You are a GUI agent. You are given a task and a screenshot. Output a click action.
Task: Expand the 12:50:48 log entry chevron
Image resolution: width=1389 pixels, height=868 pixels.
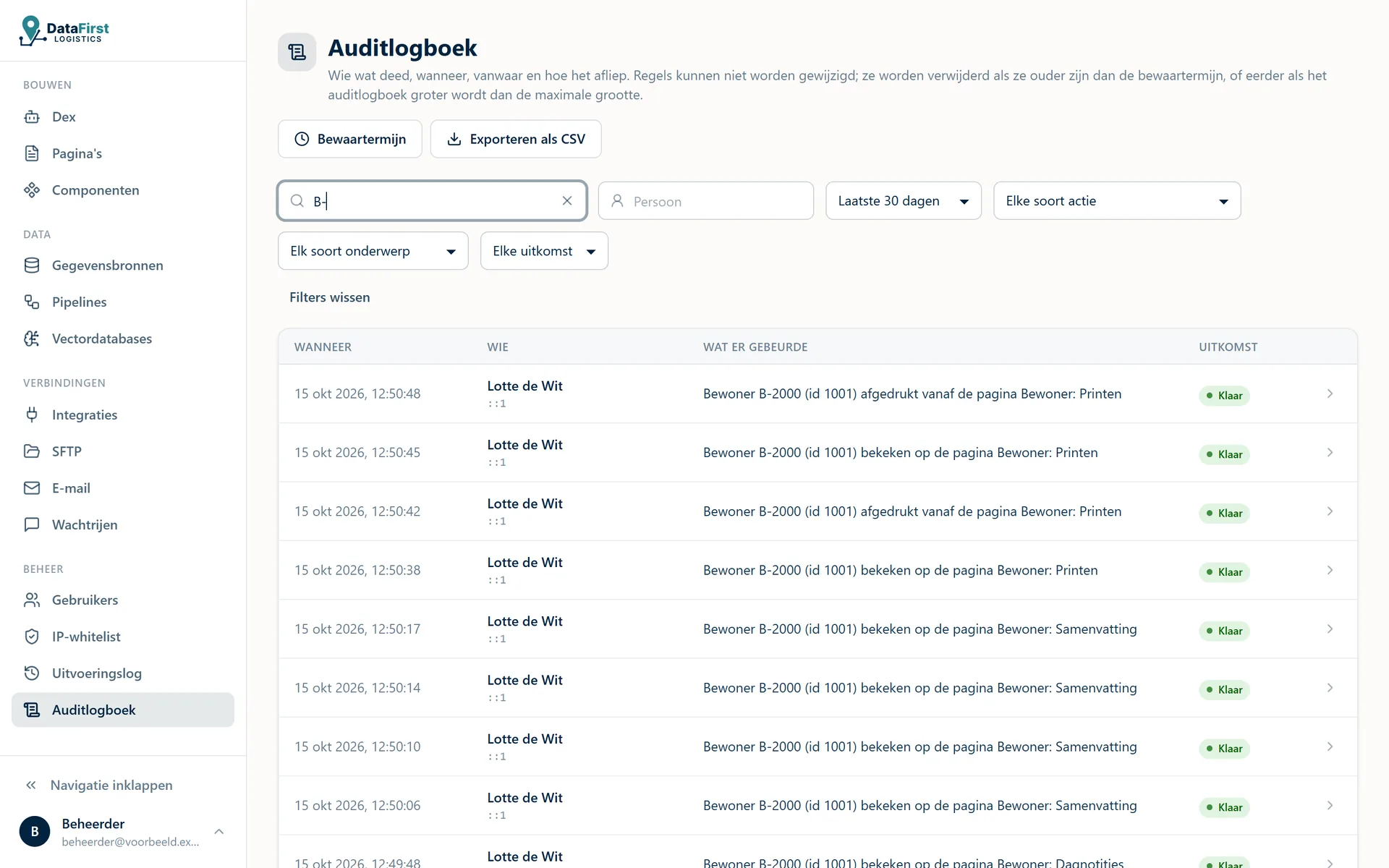(1330, 393)
